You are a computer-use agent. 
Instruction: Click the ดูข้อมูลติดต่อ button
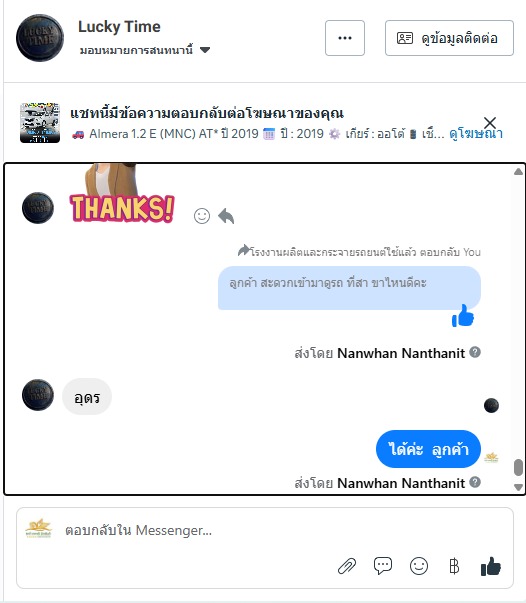point(449,38)
